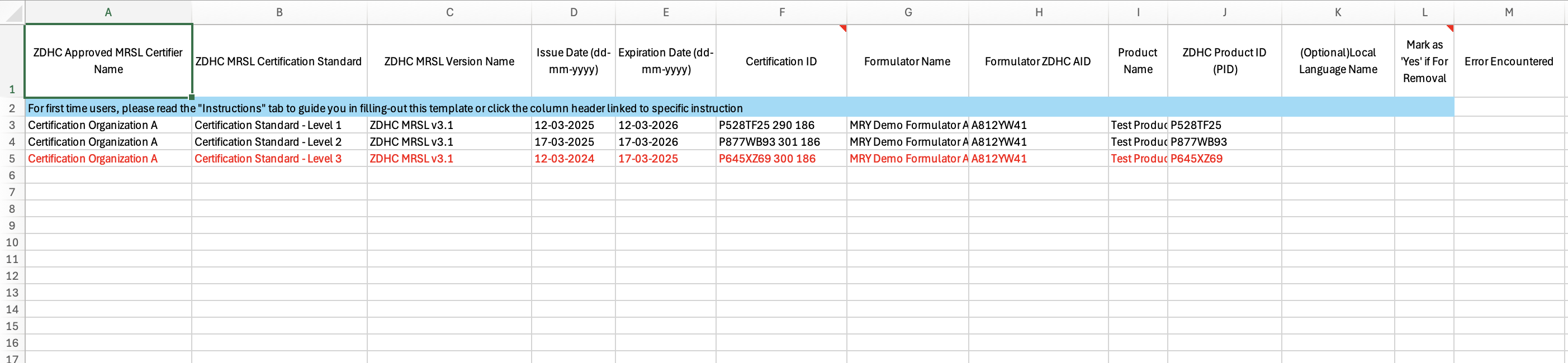Select issue date '12-03-2025' cell
Viewport: 1568px width, 363px height.
point(574,125)
